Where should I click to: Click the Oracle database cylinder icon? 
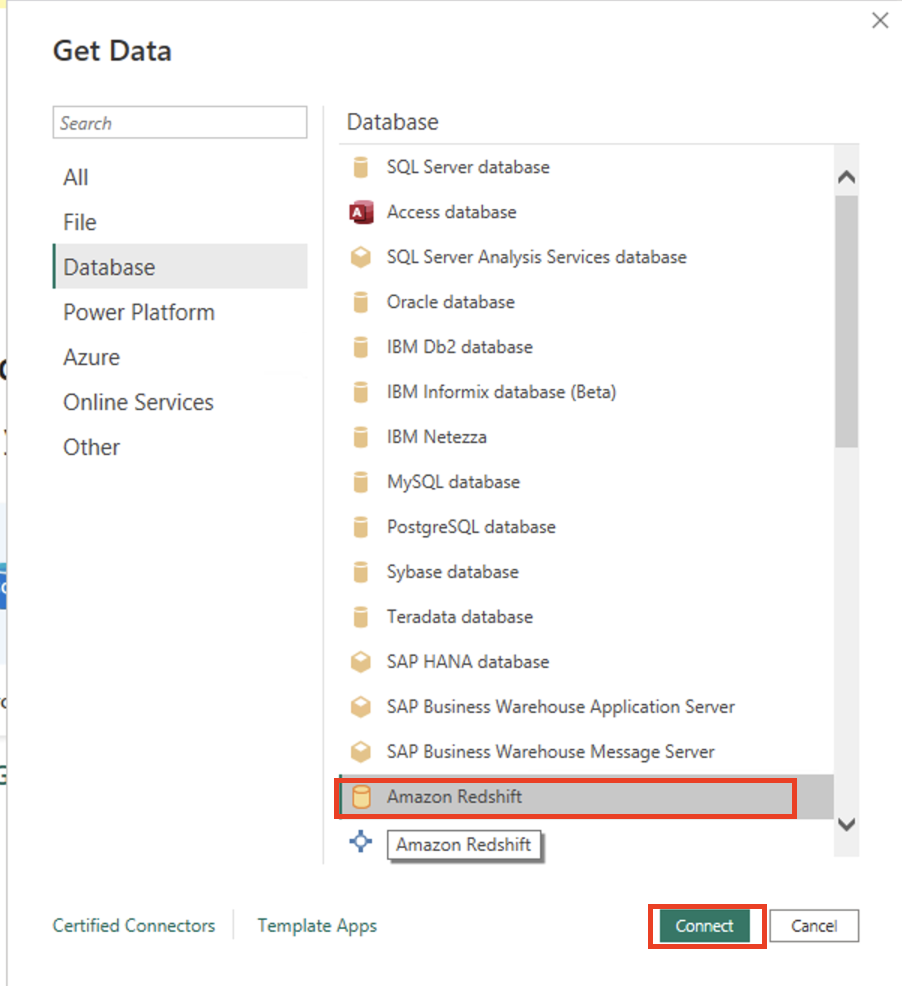[x=360, y=302]
